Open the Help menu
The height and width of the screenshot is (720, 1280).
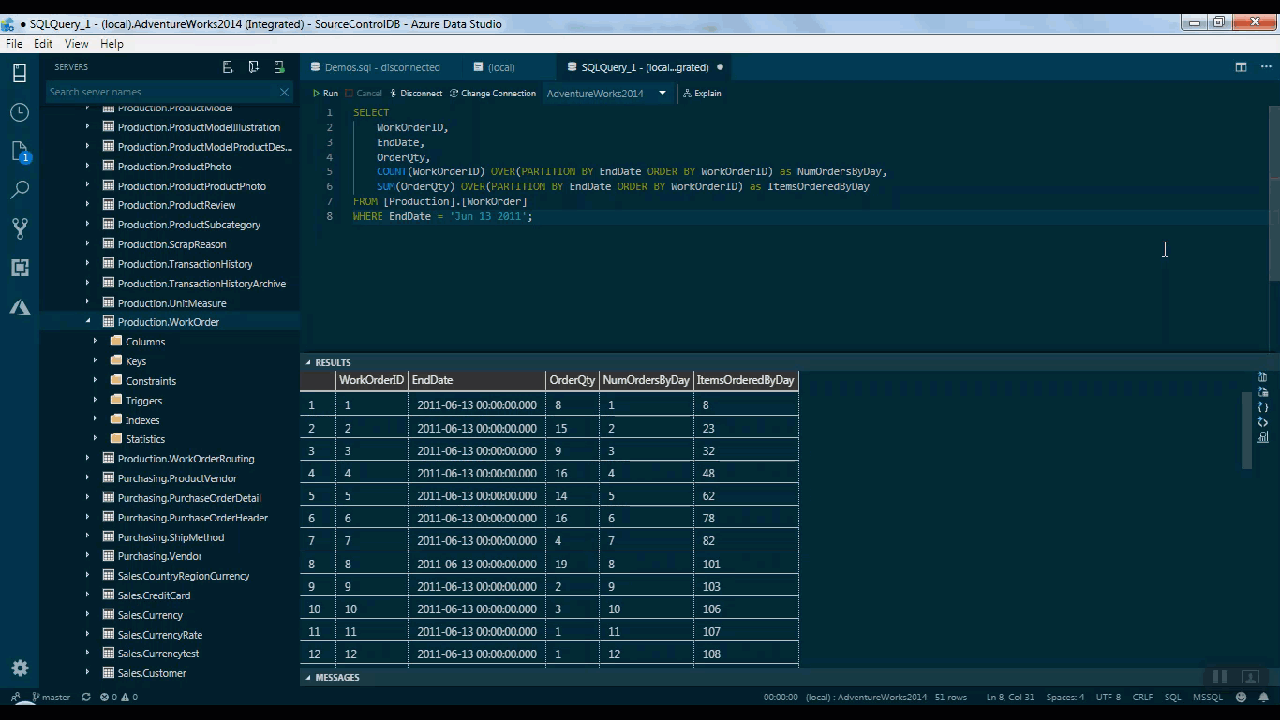pyautogui.click(x=112, y=44)
